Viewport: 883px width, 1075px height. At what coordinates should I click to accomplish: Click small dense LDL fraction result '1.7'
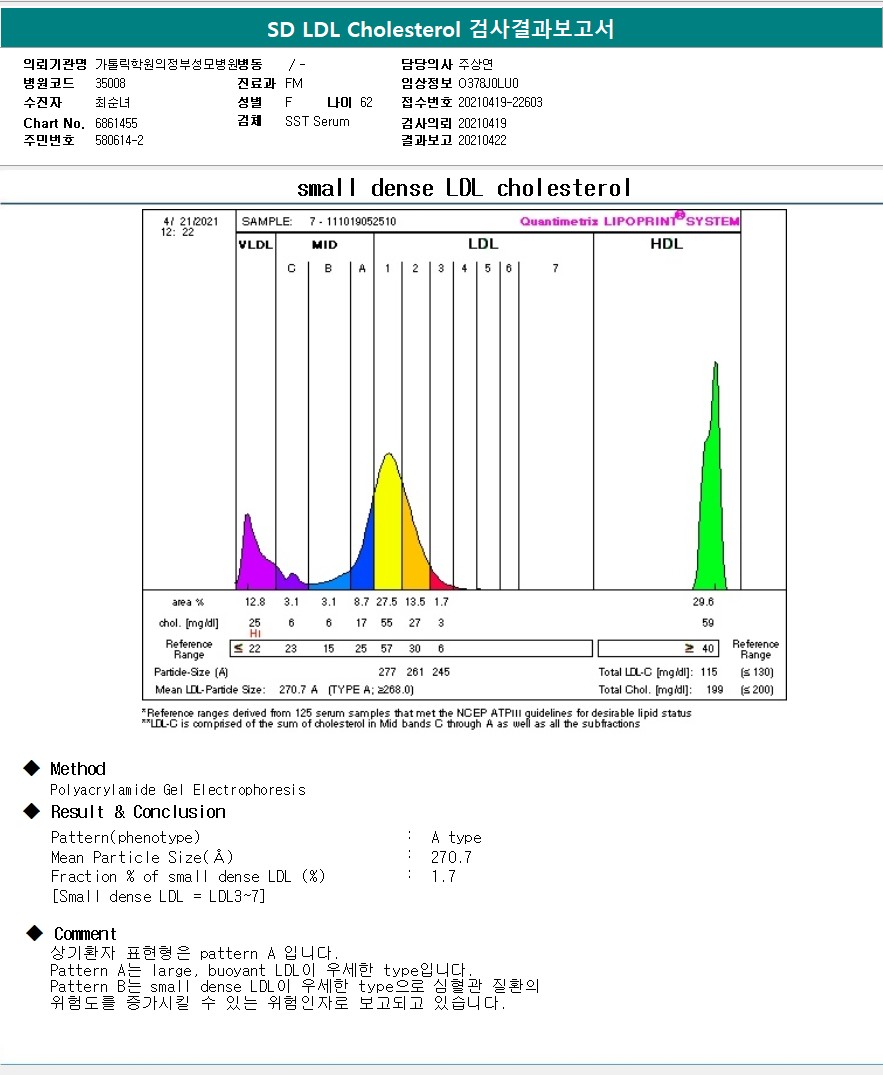444,876
